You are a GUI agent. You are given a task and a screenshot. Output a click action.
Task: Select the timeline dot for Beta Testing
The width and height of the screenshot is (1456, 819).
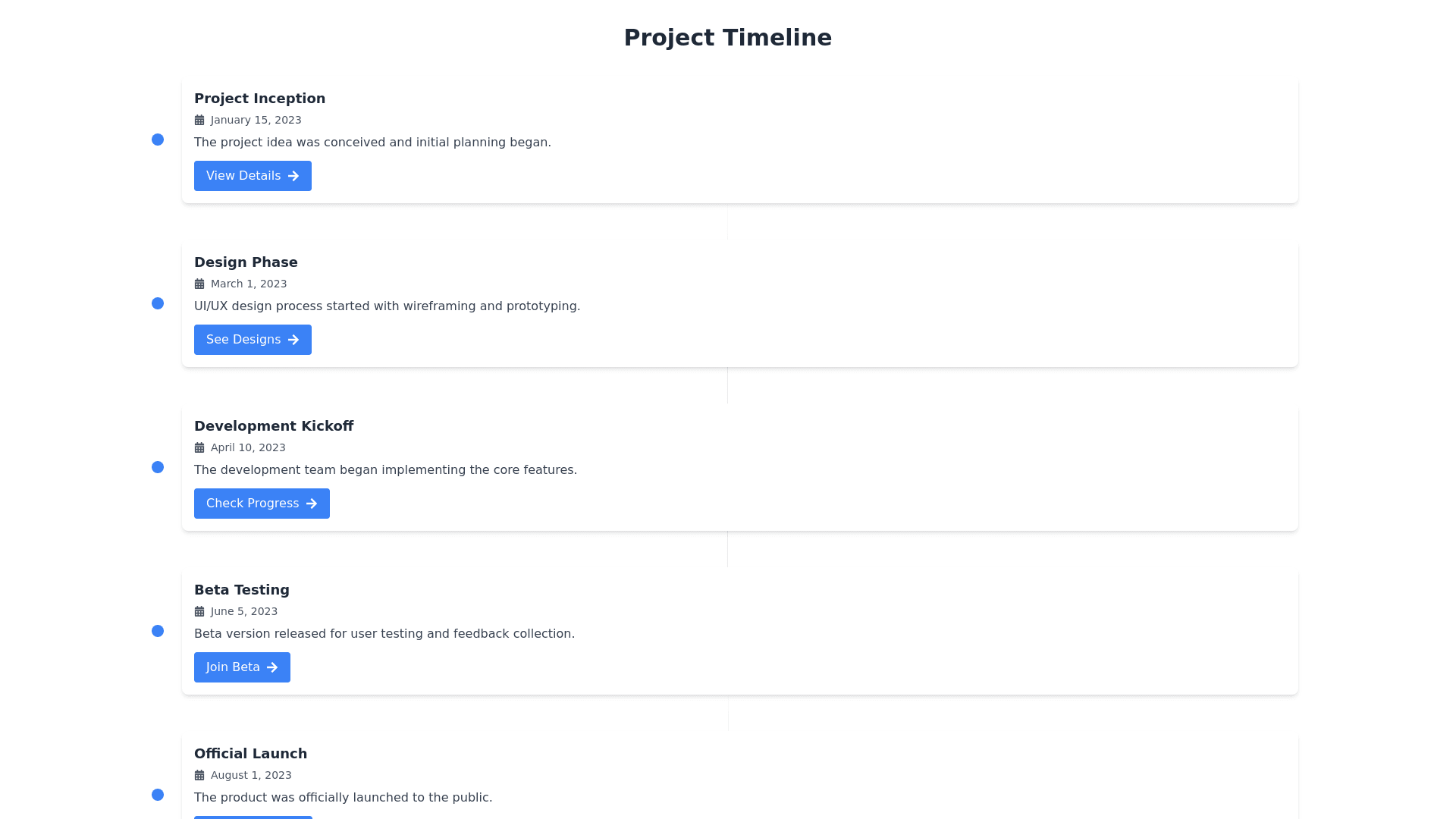pos(158,631)
